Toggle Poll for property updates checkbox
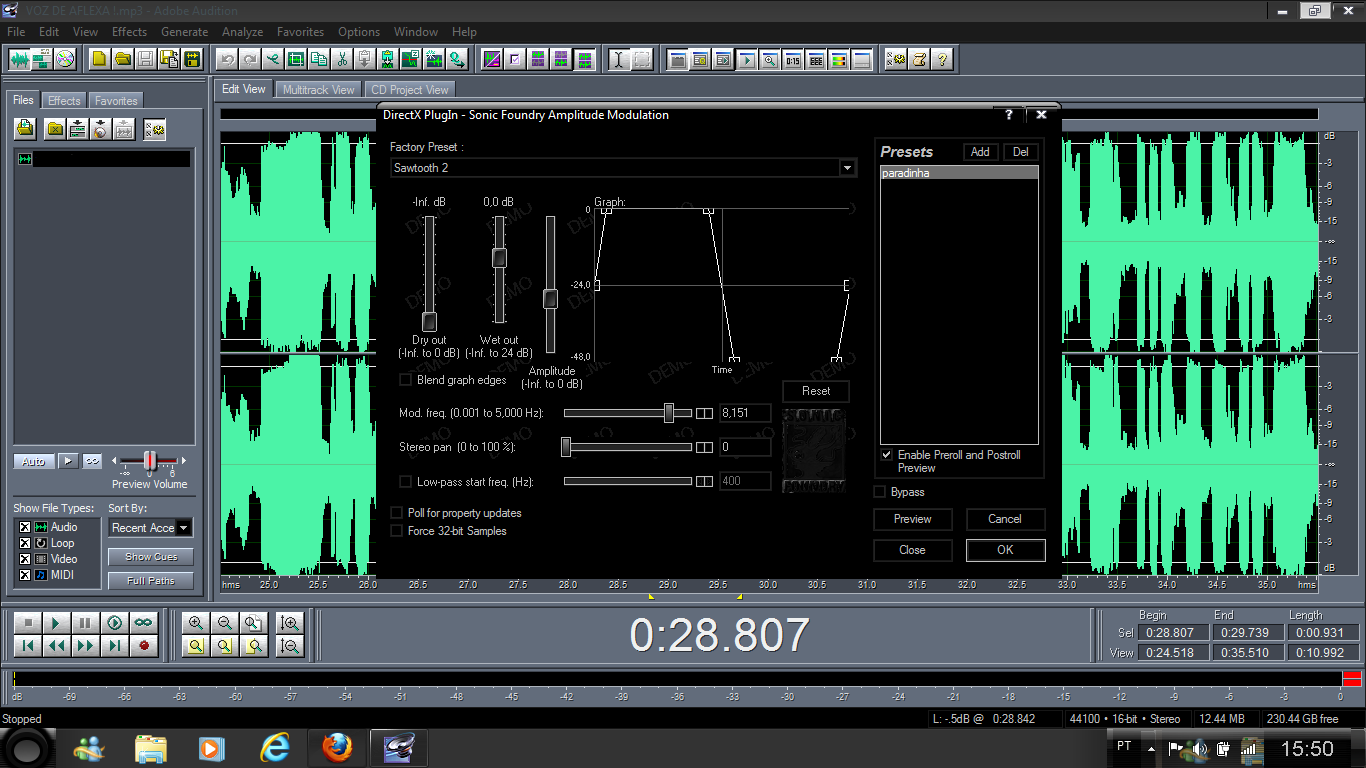 397,513
